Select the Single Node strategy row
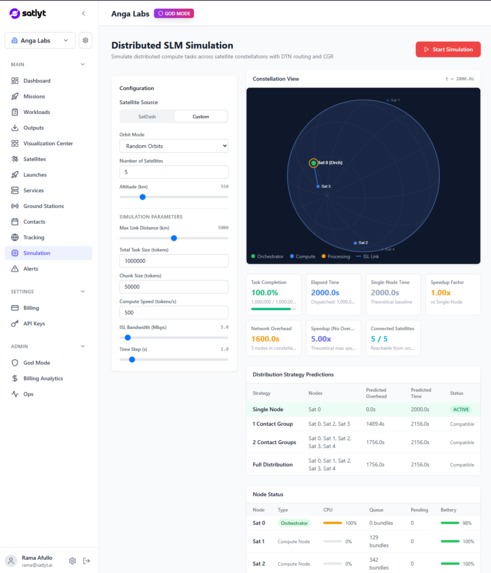Image resolution: width=491 pixels, height=573 pixels. coord(364,409)
